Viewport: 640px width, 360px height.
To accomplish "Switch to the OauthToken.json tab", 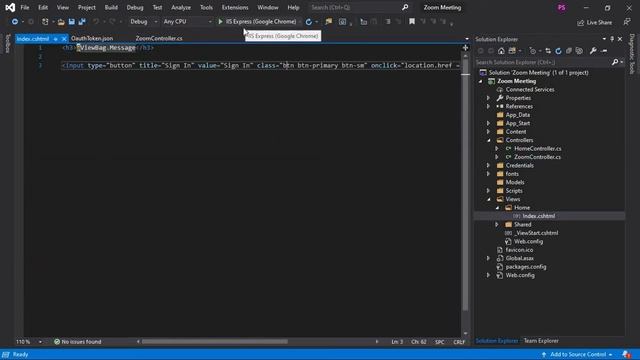I will (x=92, y=38).
